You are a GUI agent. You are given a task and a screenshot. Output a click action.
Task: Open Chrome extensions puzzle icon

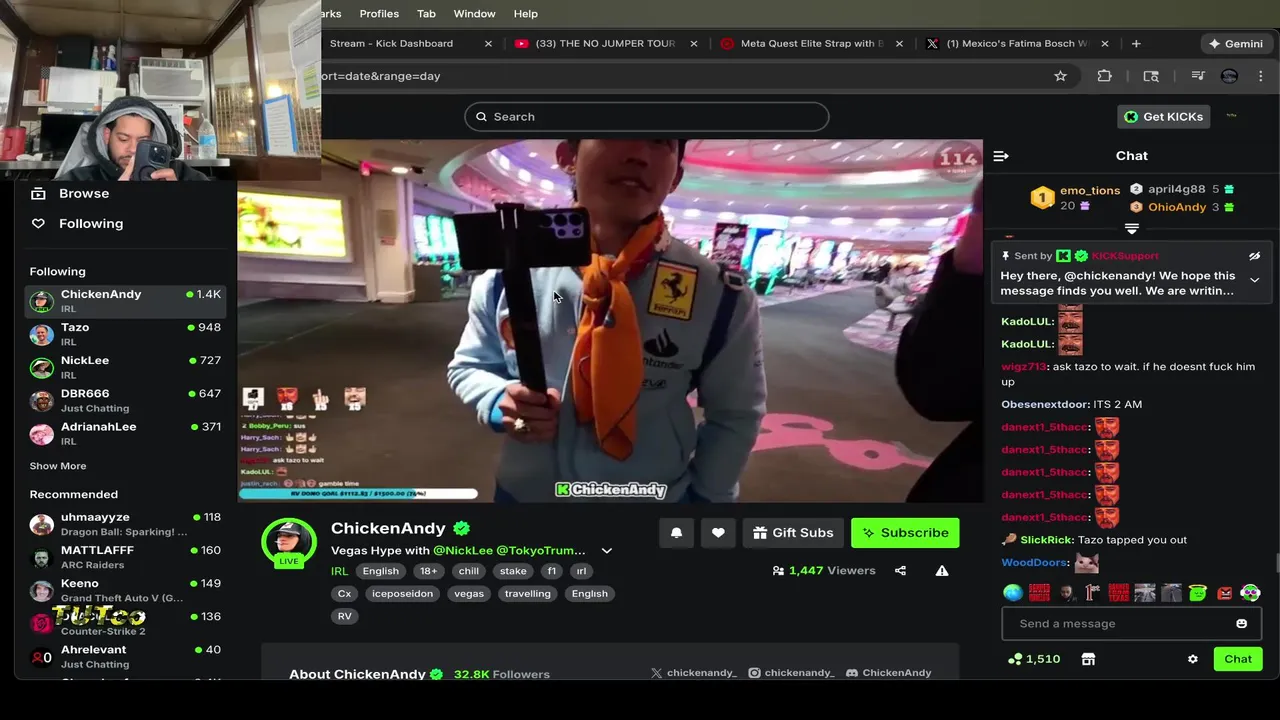tap(1104, 76)
